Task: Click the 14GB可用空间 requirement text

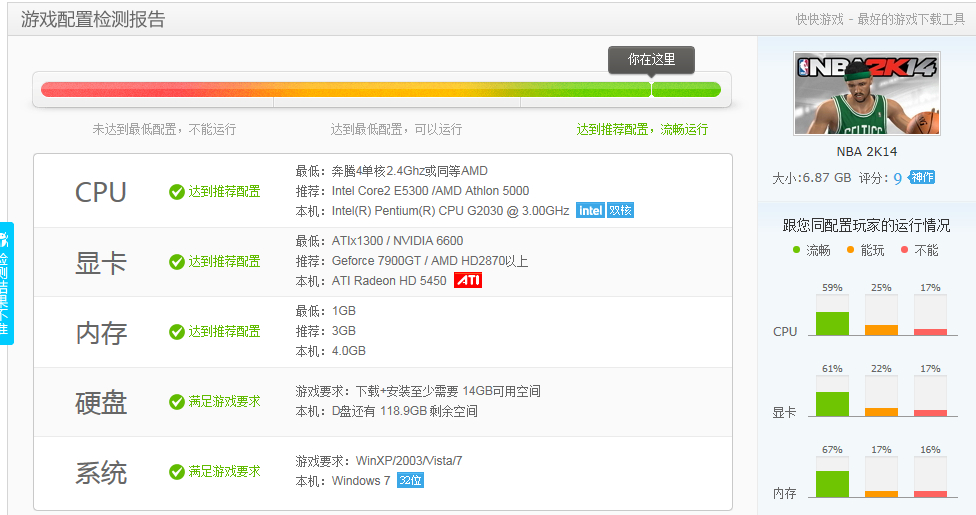Action: tap(501, 391)
